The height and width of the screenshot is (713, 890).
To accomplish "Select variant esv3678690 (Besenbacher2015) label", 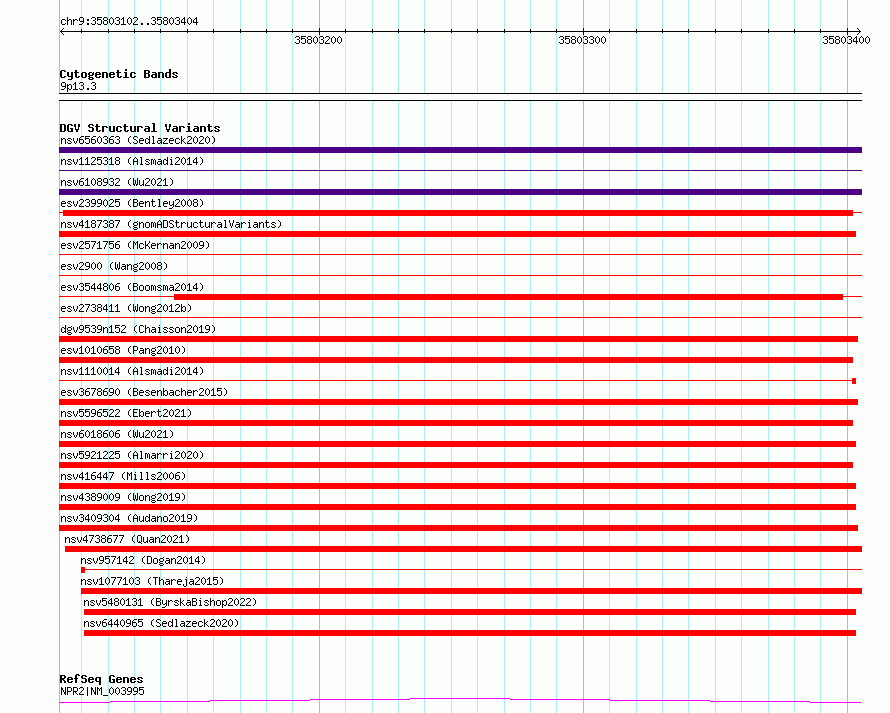I will point(144,392).
